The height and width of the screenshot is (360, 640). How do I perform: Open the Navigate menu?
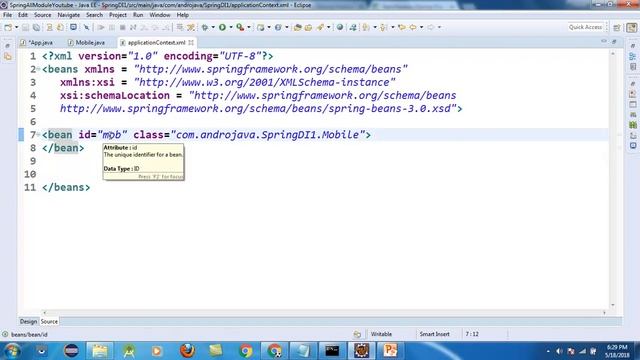click(69, 15)
